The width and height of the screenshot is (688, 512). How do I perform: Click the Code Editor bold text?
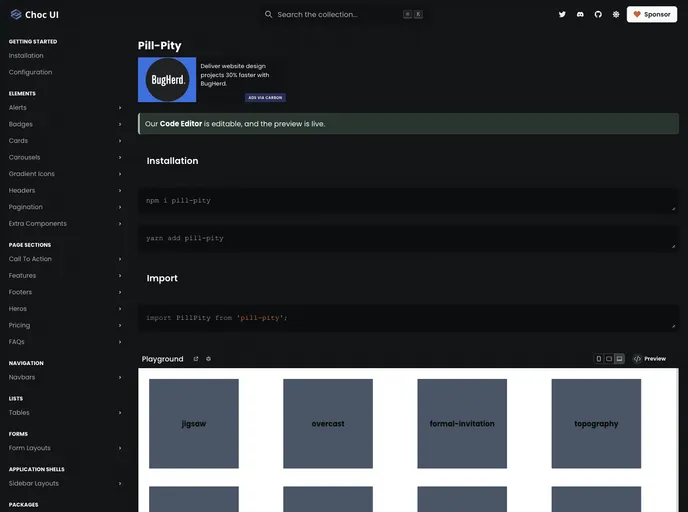(181, 124)
